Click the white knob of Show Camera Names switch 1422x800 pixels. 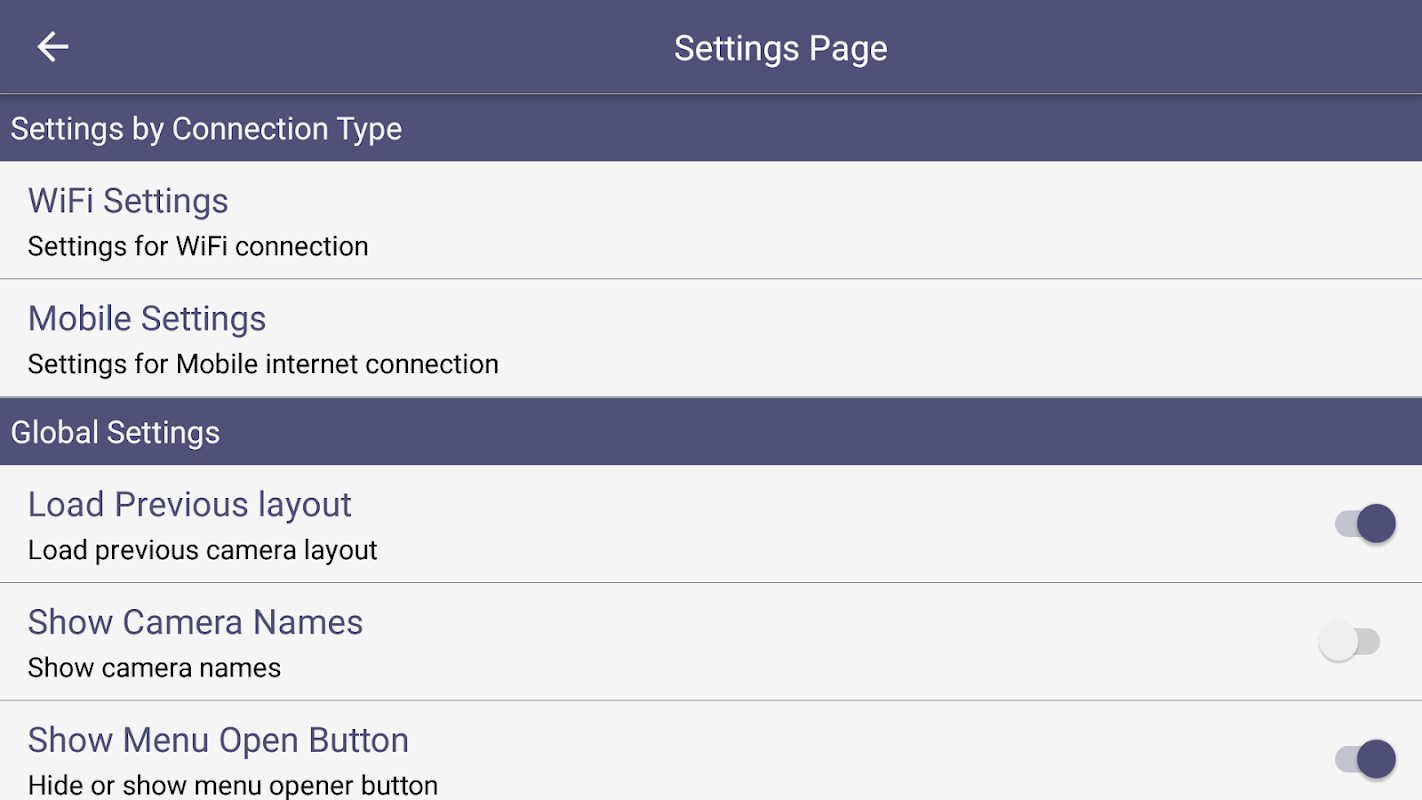[1338, 642]
